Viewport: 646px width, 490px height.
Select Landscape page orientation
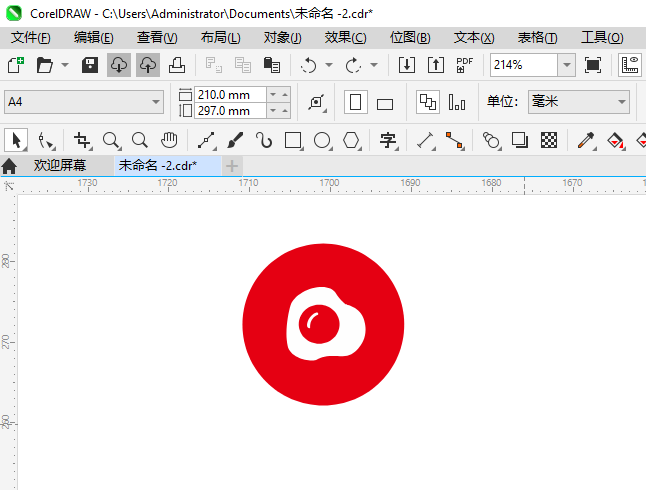[x=385, y=104]
